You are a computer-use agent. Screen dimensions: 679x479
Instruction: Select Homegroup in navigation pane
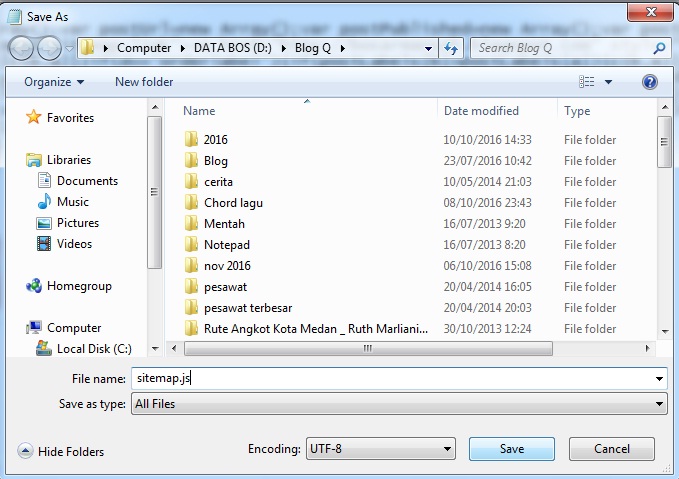pos(79,286)
